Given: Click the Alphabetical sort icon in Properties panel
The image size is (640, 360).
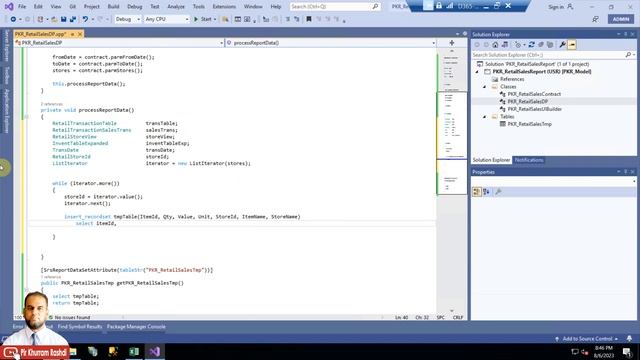Looking at the screenshot, I should click(x=486, y=192).
